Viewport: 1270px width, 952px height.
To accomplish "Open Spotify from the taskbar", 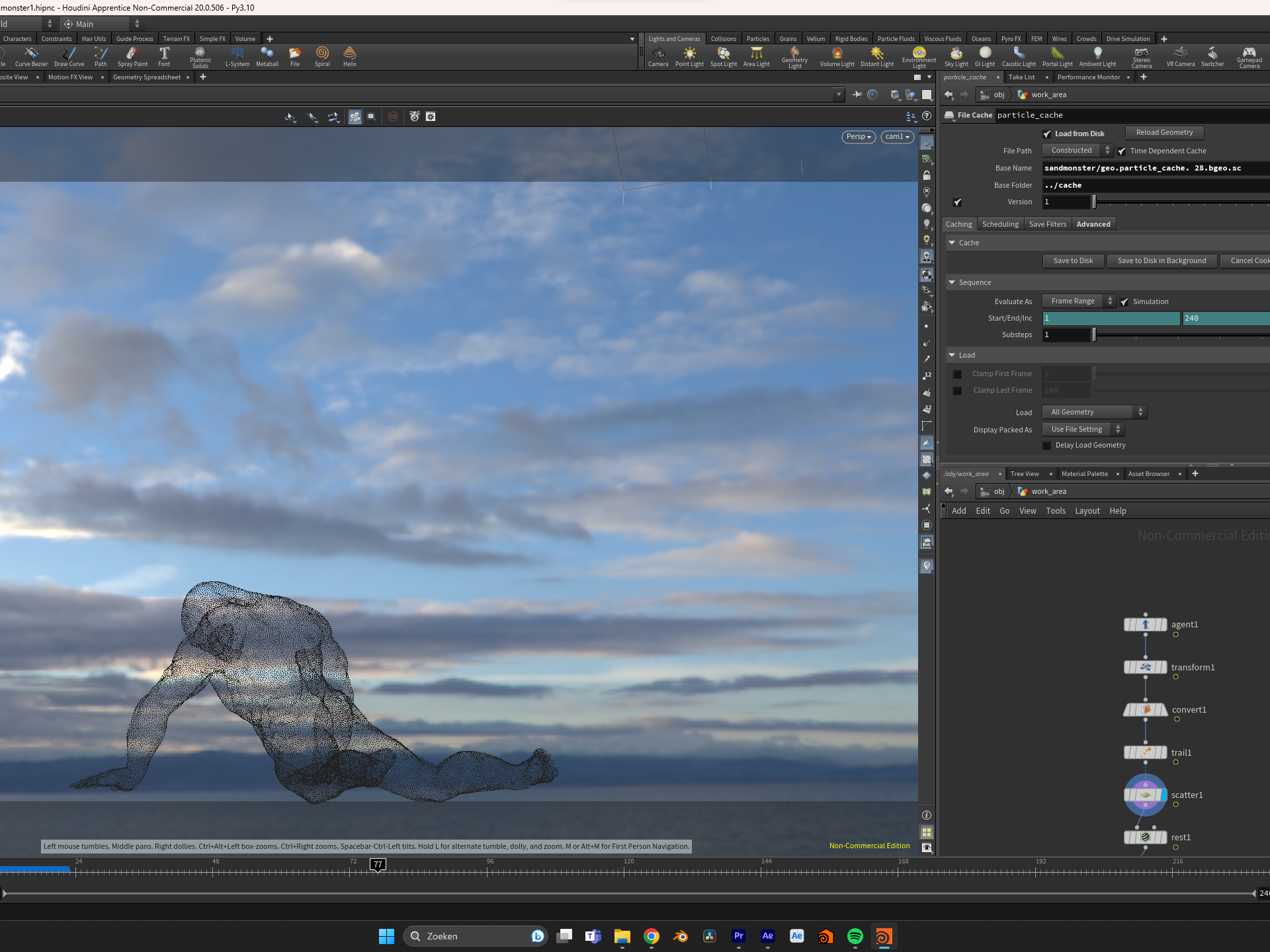I will coord(855,936).
